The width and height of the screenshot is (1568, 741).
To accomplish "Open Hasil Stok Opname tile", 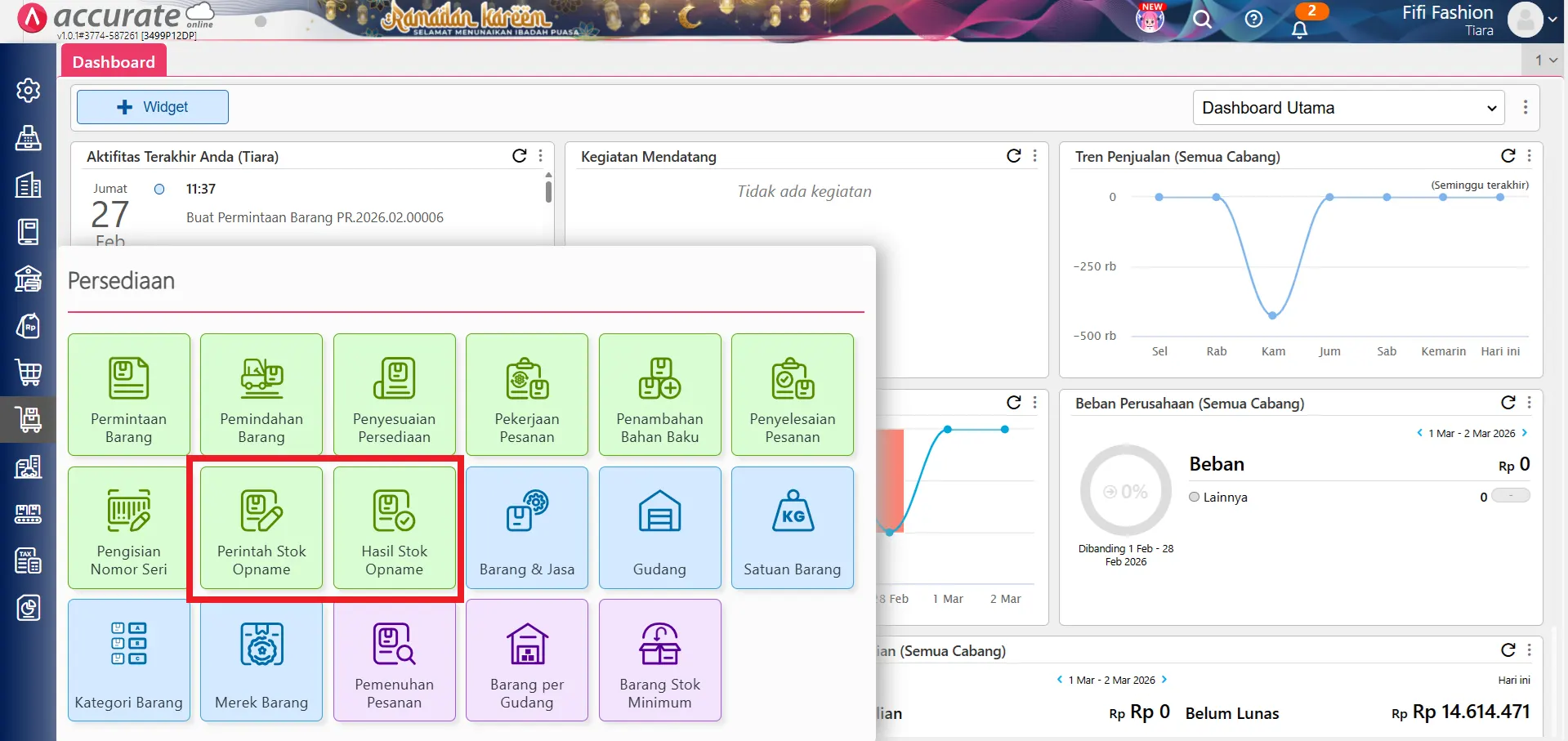I will point(395,528).
